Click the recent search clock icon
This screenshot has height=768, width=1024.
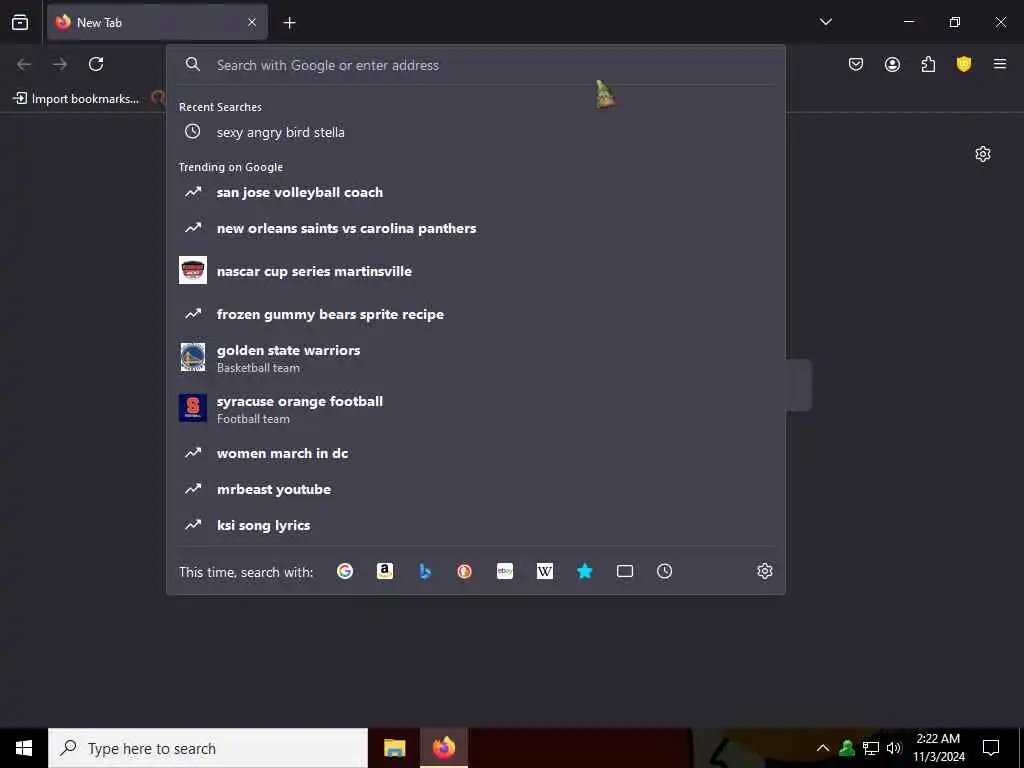click(193, 131)
